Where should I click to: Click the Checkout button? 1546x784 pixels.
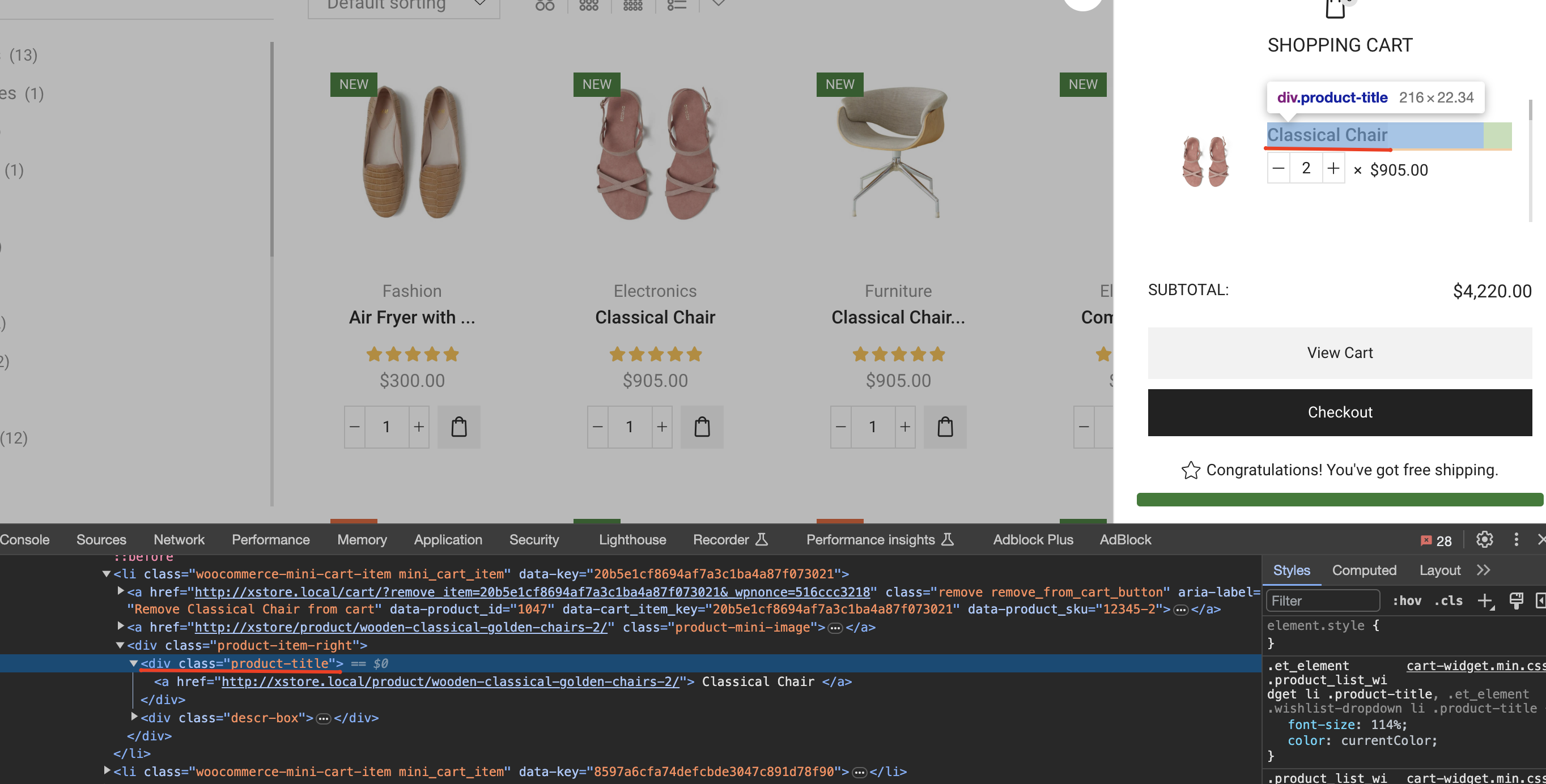1340,412
